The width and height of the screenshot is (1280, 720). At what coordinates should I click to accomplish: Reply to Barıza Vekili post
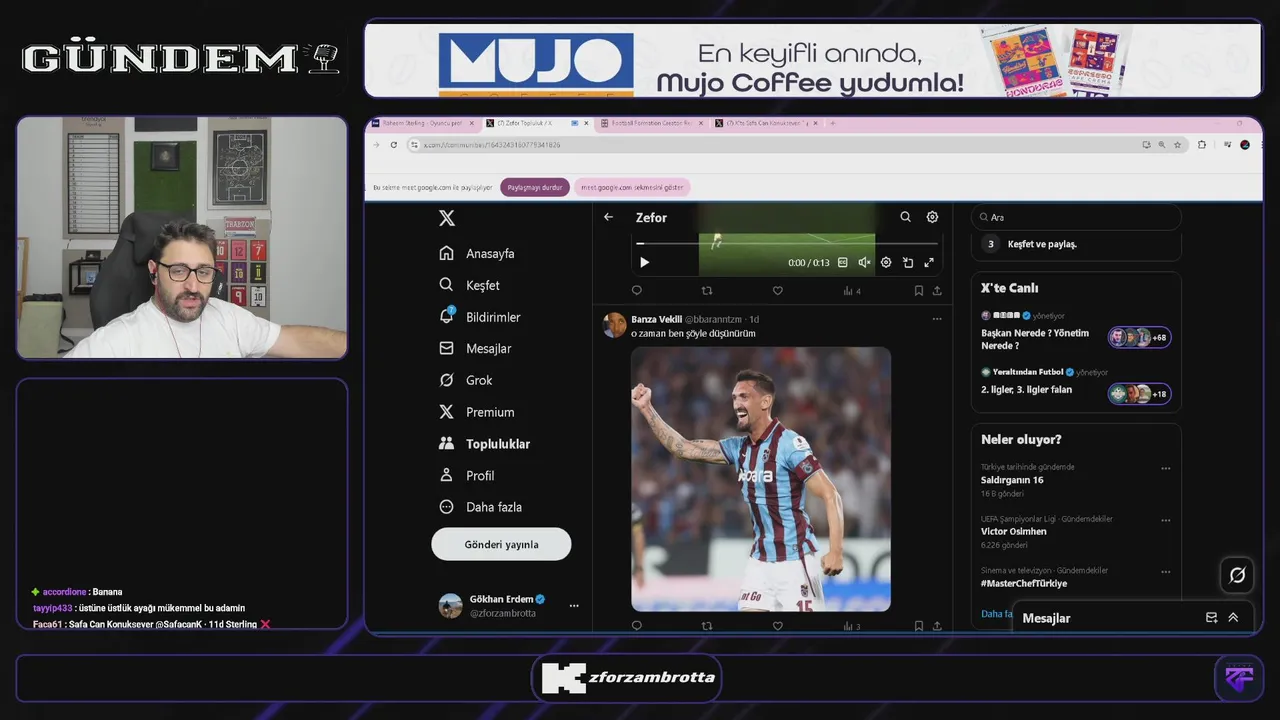[x=637, y=626]
